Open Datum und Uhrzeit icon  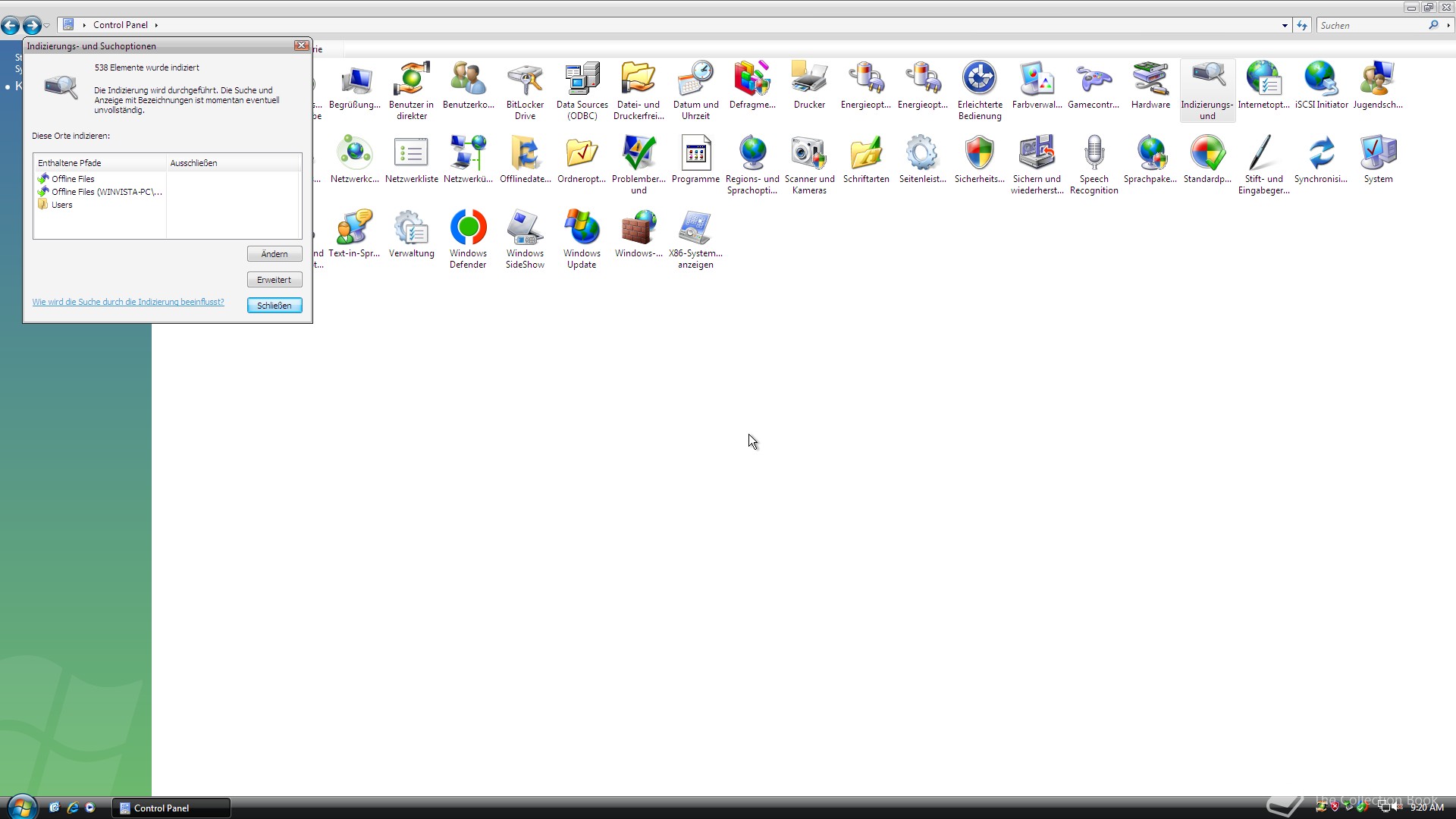pyautogui.click(x=695, y=91)
